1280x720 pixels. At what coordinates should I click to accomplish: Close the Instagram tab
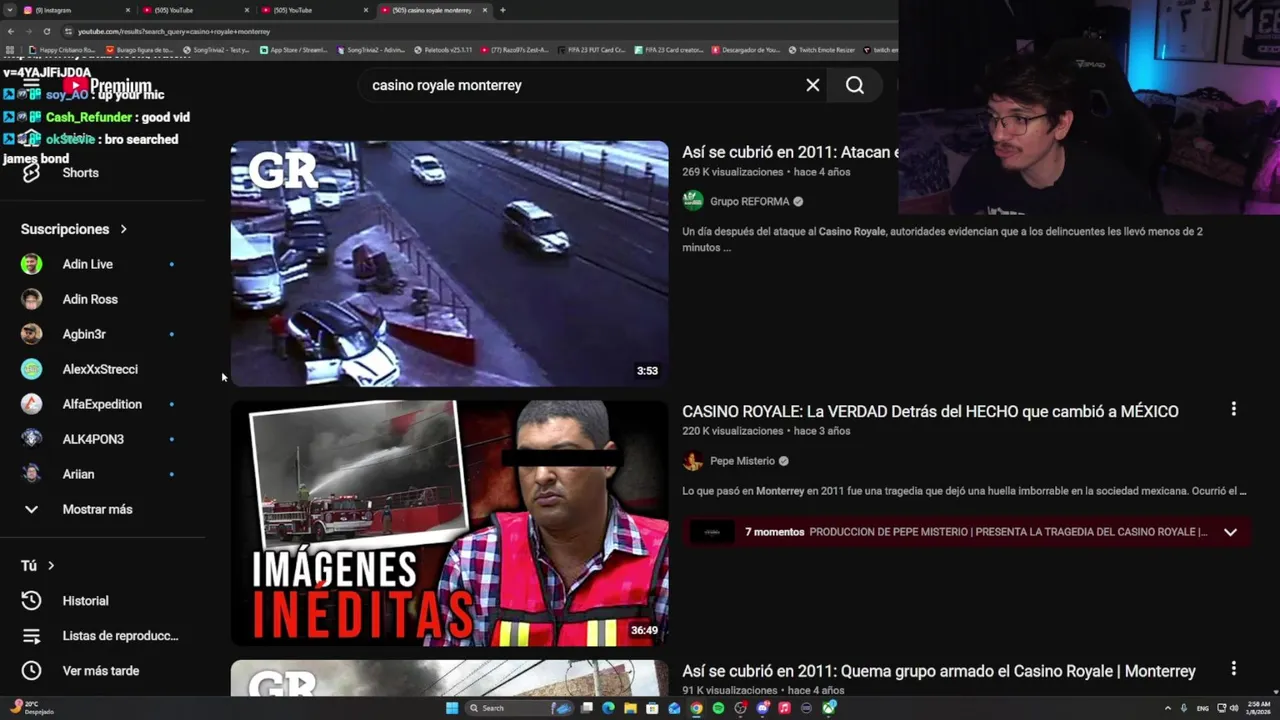128,10
